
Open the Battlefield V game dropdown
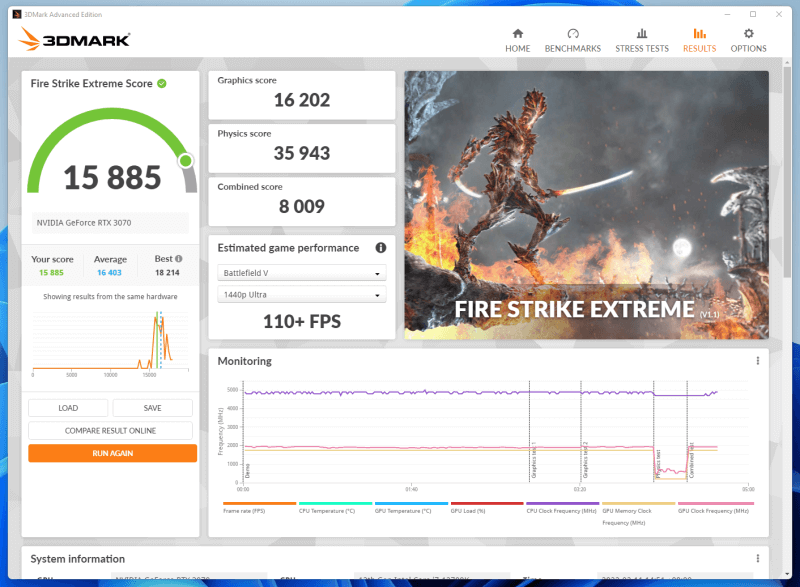302,273
